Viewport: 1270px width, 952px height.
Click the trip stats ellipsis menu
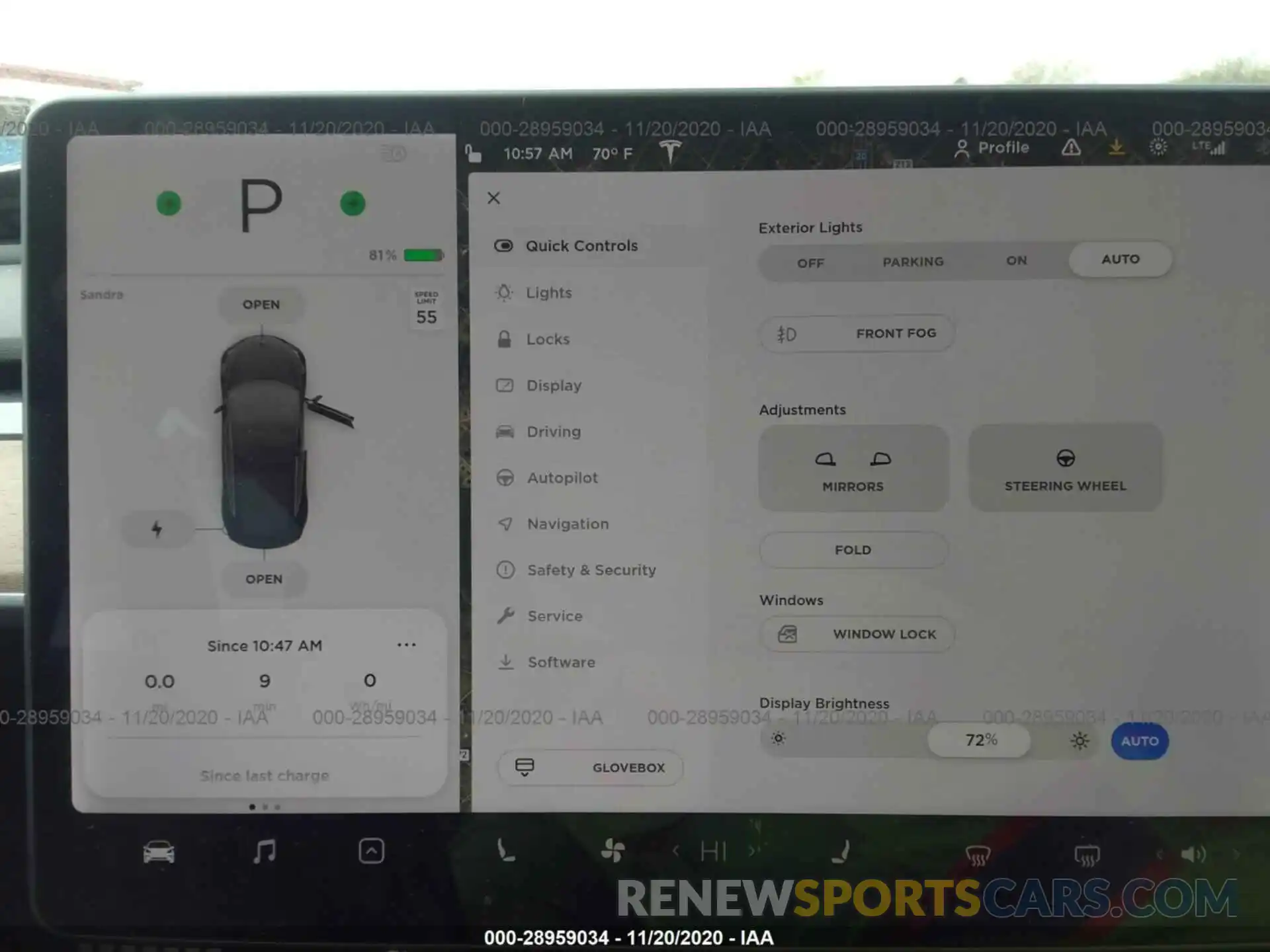pos(407,645)
